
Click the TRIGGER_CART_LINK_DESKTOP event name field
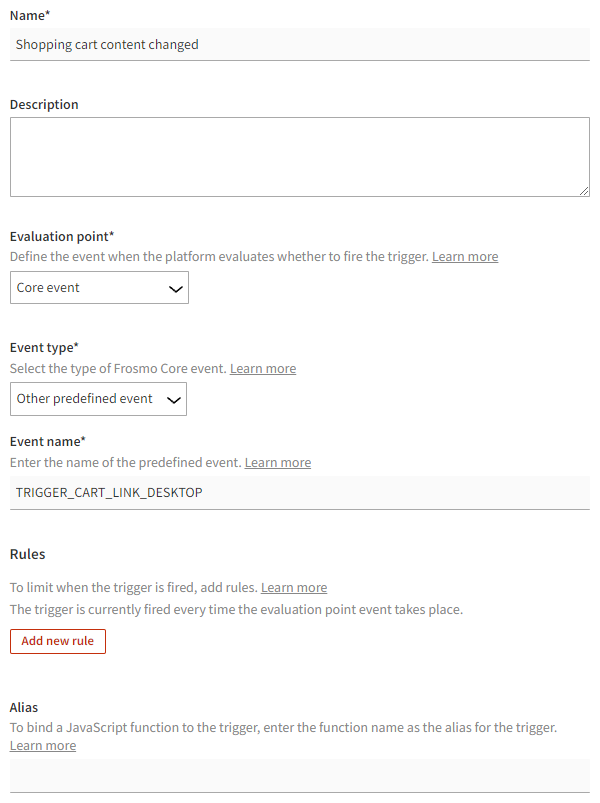point(300,492)
